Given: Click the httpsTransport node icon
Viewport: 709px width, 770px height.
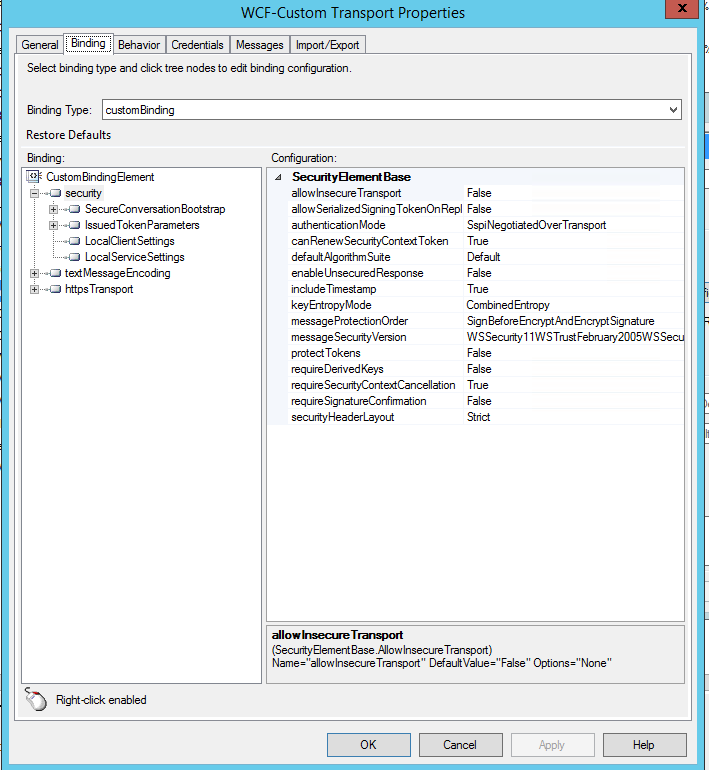Looking at the screenshot, I should [55, 289].
